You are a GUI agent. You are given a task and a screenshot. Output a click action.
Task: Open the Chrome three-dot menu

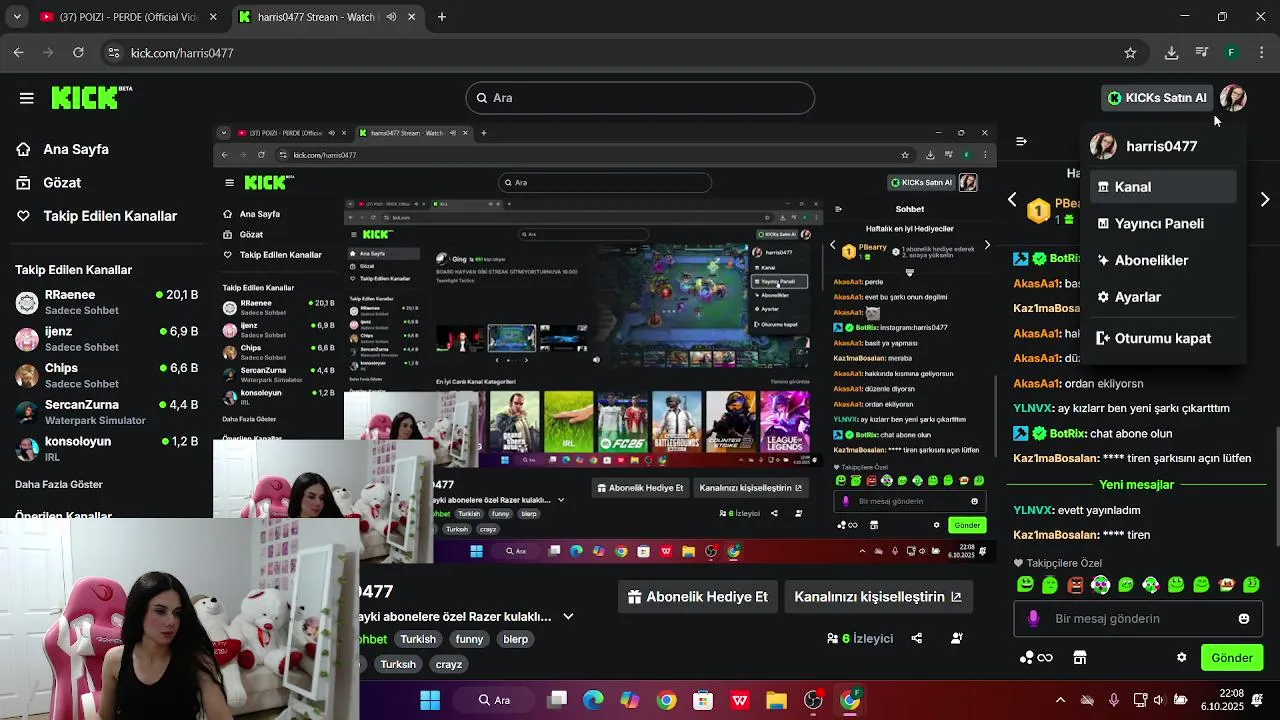click(1261, 53)
